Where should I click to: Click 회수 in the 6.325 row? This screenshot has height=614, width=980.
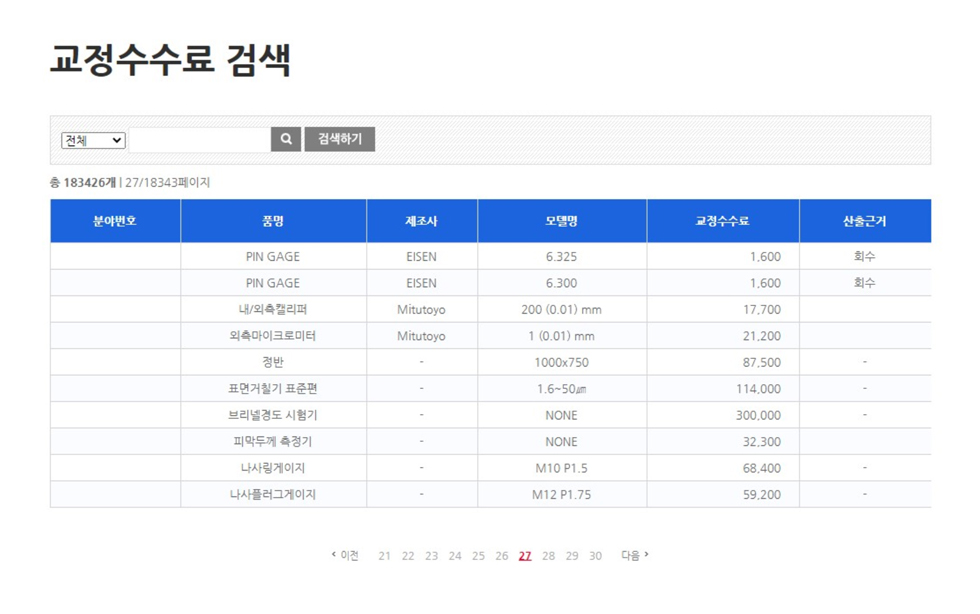click(864, 256)
